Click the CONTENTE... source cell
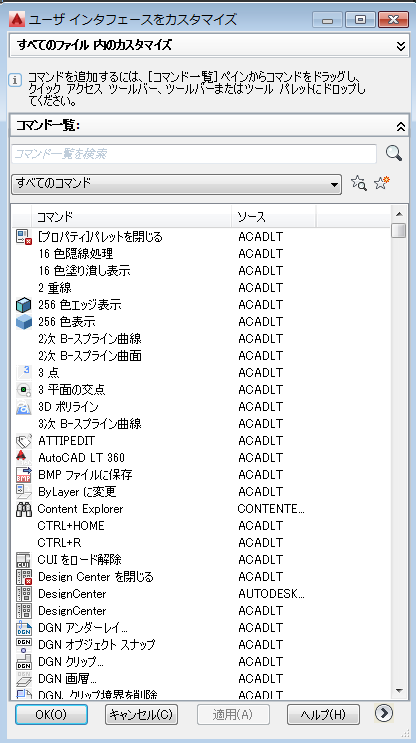This screenshot has height=743, width=416. [x=271, y=509]
